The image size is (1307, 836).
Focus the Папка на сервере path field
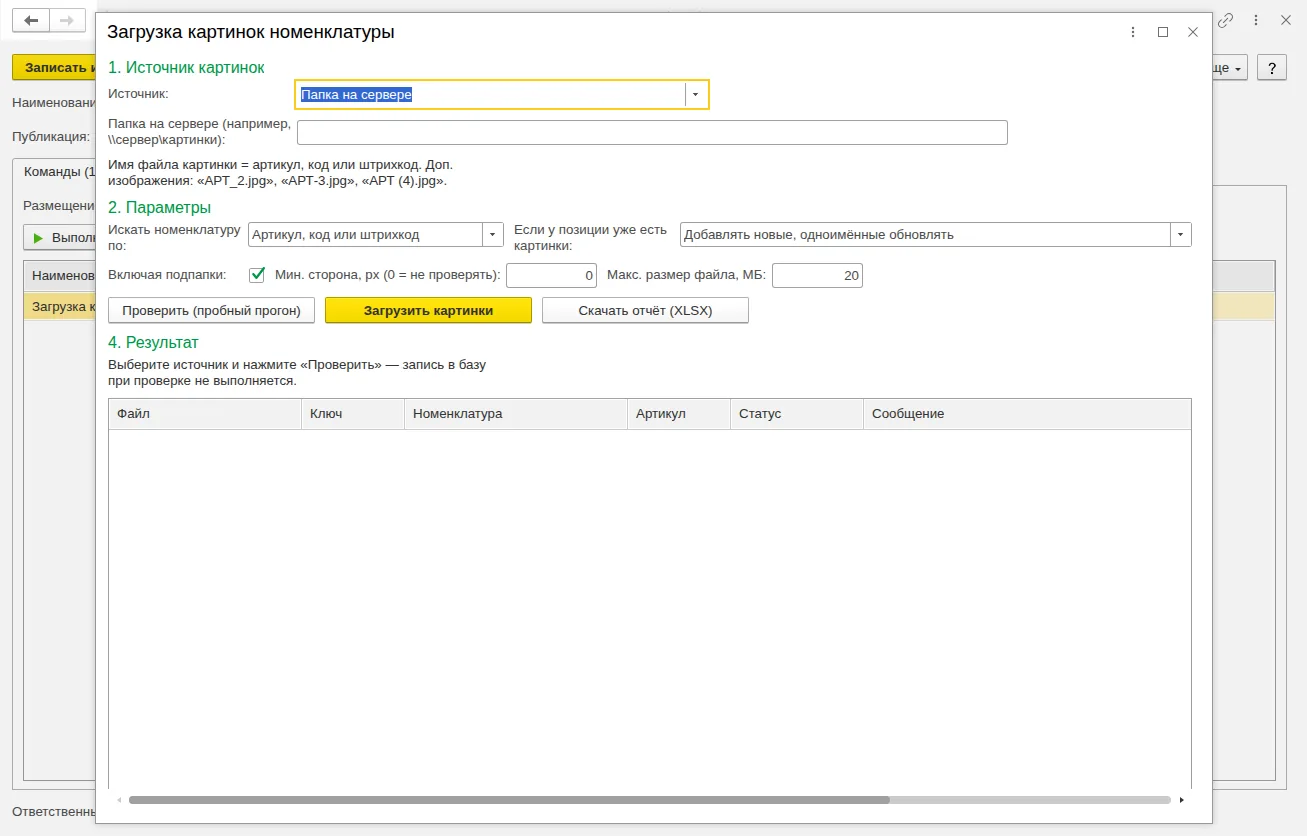(652, 133)
